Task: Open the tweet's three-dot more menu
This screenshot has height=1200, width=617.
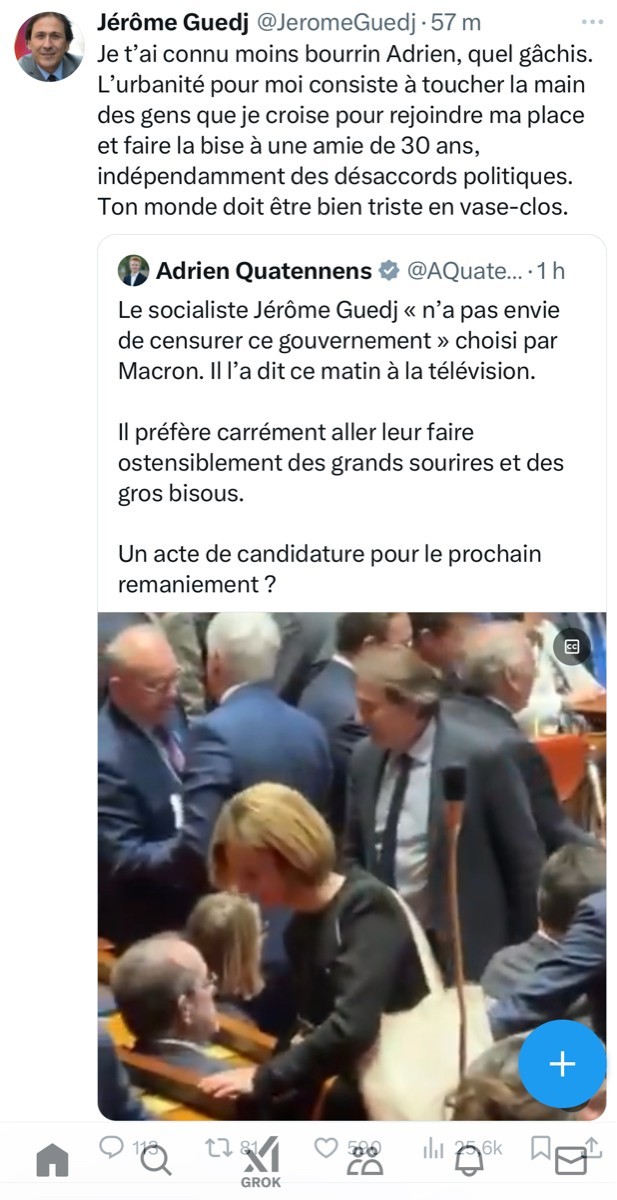Action: (x=592, y=20)
